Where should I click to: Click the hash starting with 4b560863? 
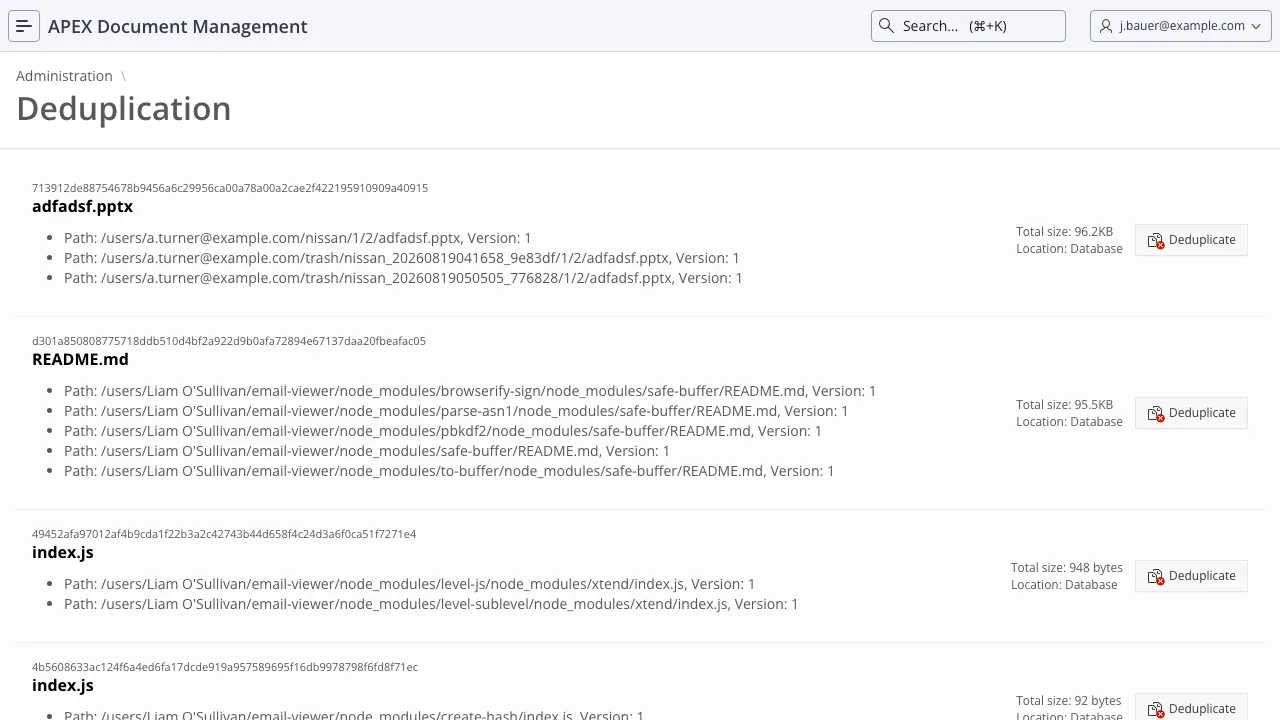(x=225, y=667)
